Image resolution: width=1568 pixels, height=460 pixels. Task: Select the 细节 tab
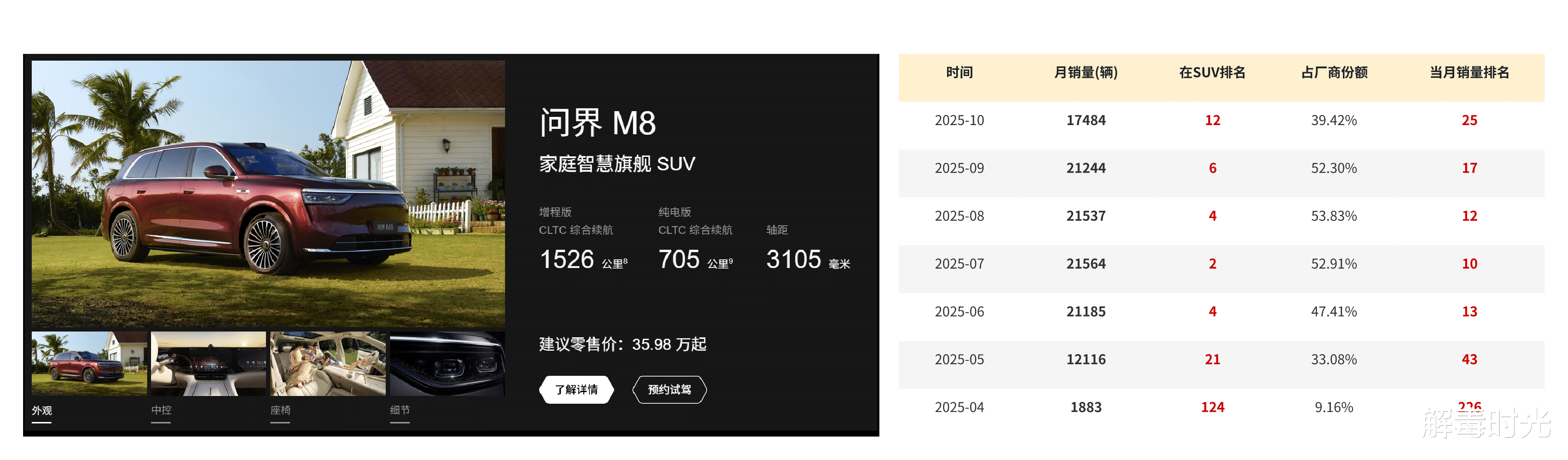(400, 410)
